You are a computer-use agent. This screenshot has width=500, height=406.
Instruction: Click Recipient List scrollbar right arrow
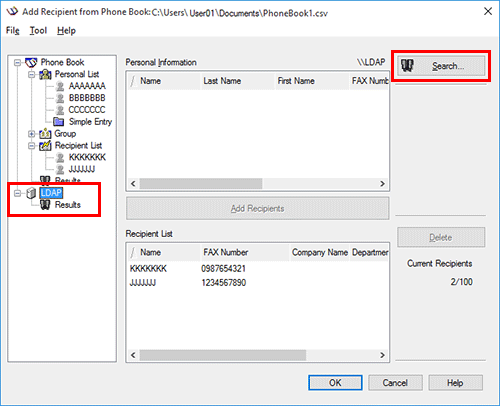(x=382, y=355)
